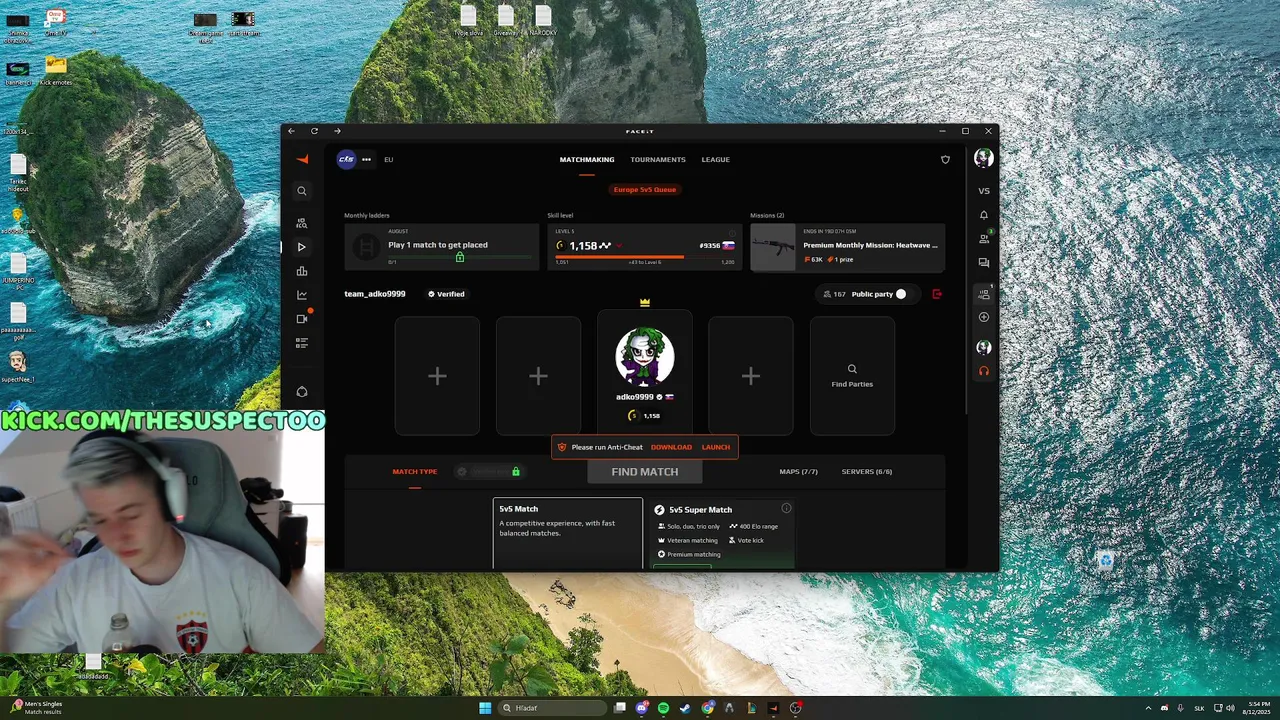Click the 167 party members counter
1280x720 pixels.
click(834, 294)
